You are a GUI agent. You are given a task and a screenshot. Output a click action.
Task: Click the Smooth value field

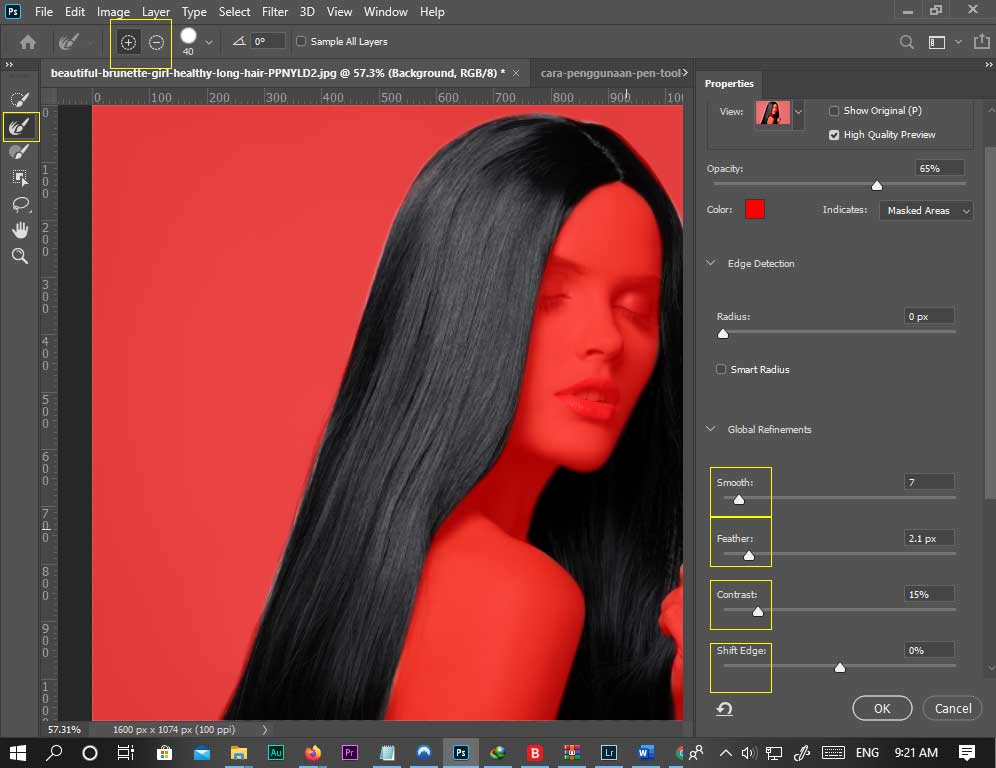(929, 482)
